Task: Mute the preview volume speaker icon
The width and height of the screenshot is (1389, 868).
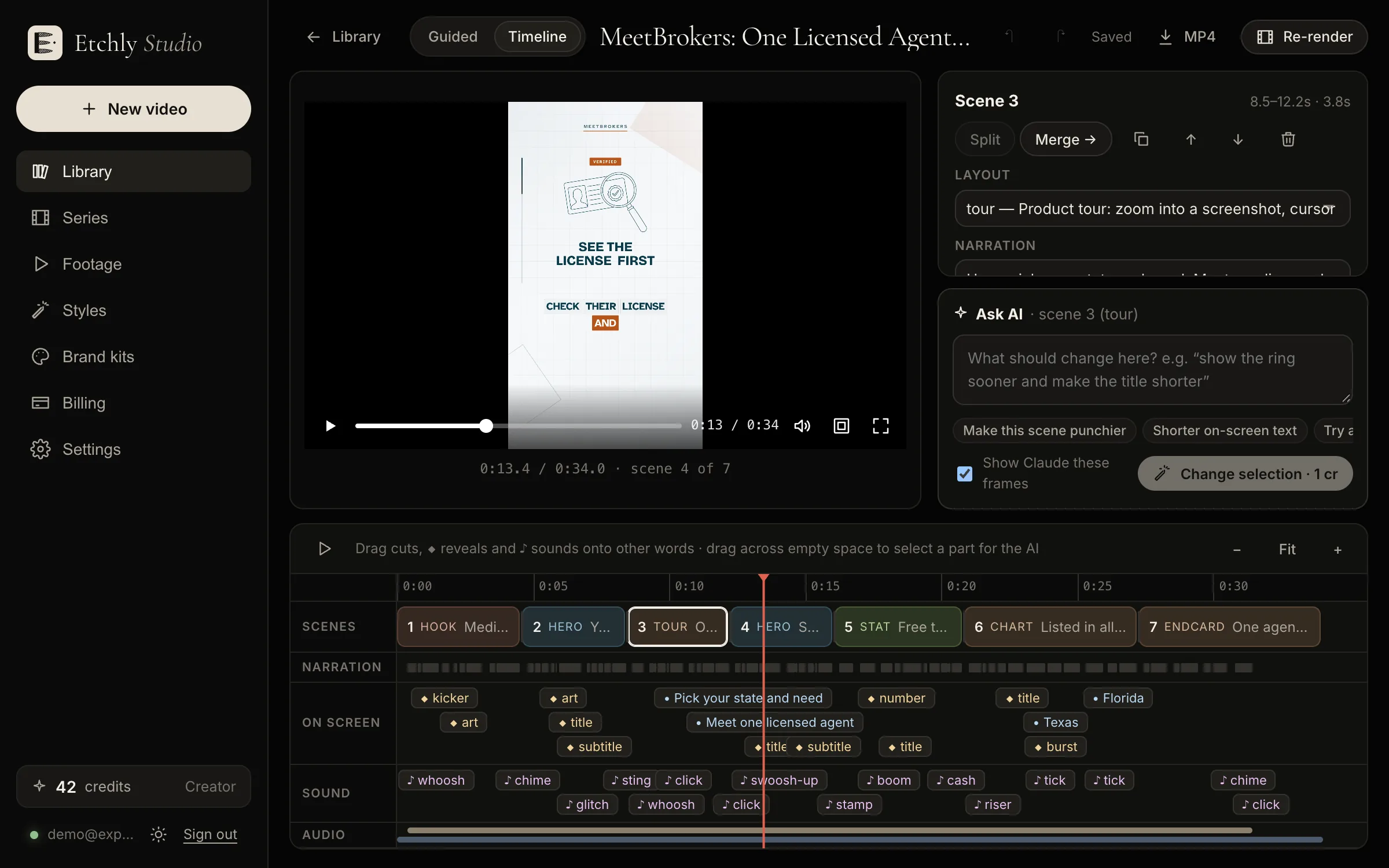Action: (802, 426)
